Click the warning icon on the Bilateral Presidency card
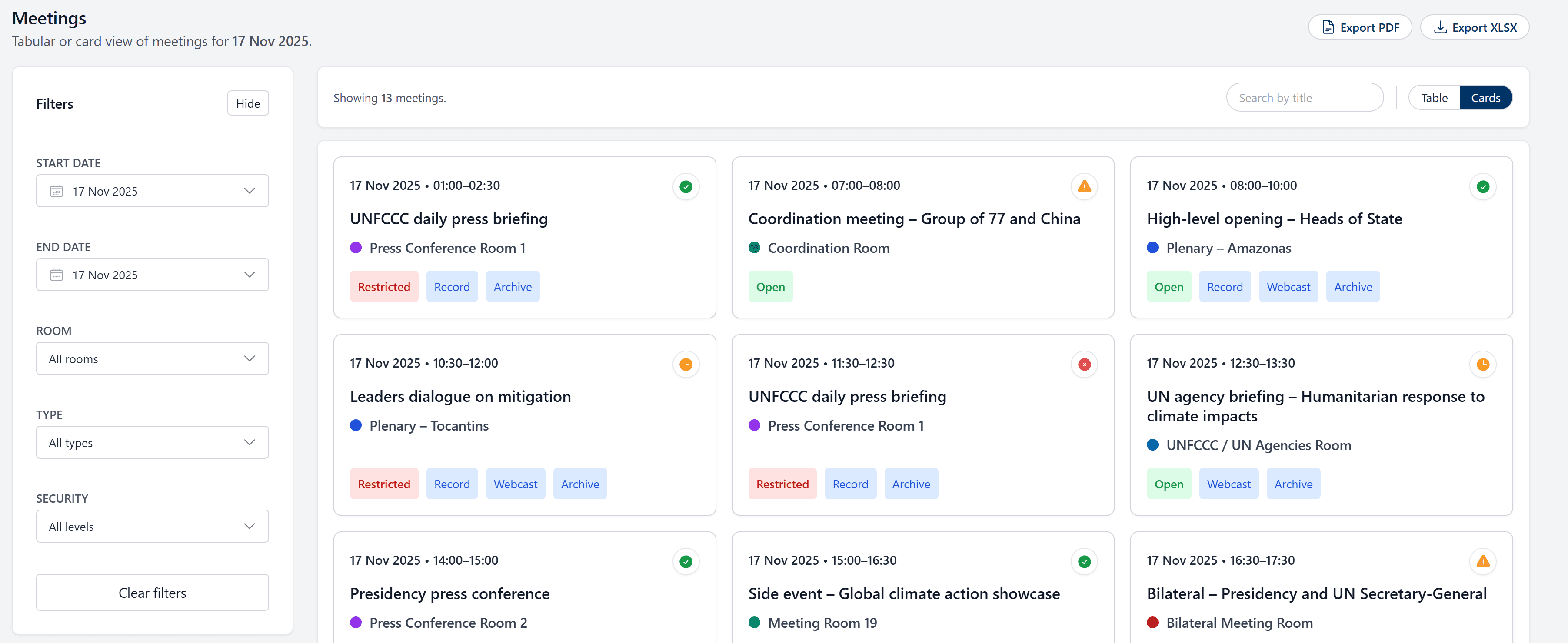The height and width of the screenshot is (643, 1568). (1483, 561)
